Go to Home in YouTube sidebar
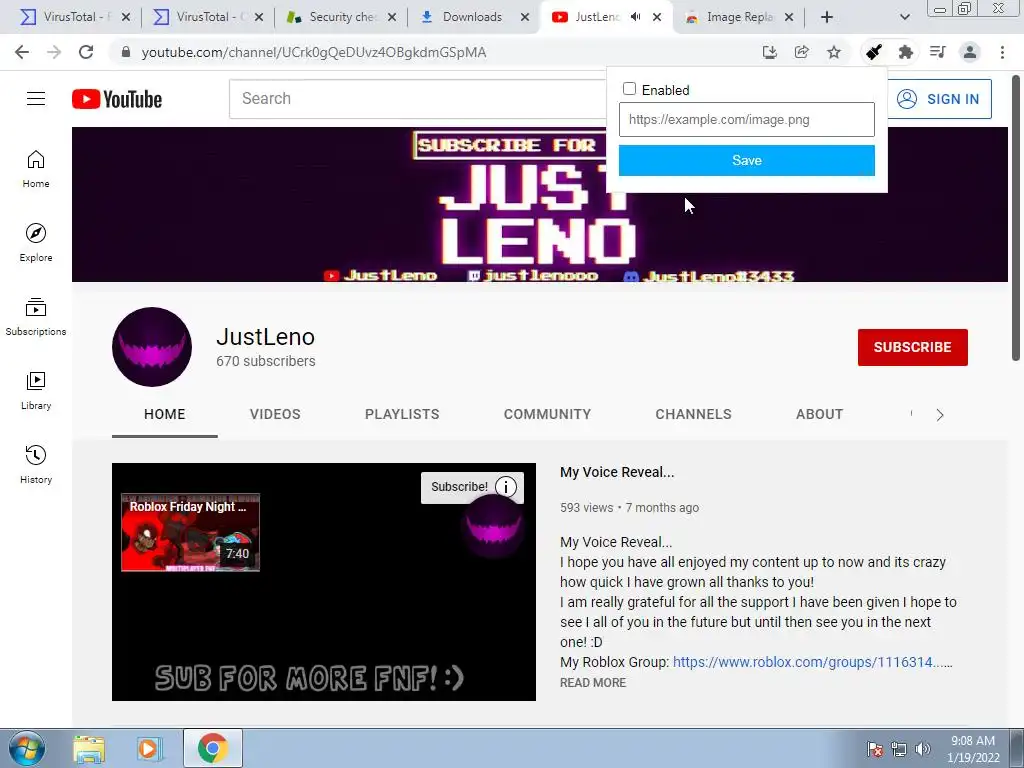The width and height of the screenshot is (1024, 768). tap(36, 170)
